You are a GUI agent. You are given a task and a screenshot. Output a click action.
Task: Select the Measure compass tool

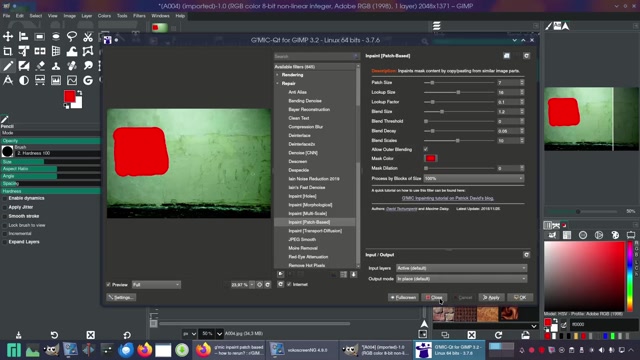[x=8, y=80]
